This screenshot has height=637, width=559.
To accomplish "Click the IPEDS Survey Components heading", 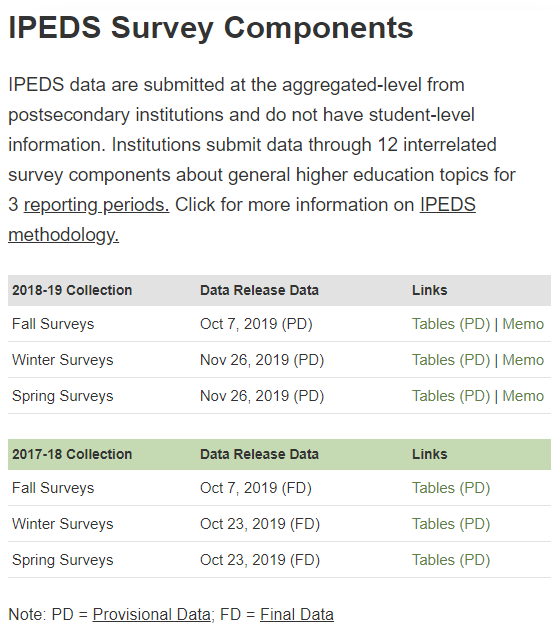I will pyautogui.click(x=211, y=28).
